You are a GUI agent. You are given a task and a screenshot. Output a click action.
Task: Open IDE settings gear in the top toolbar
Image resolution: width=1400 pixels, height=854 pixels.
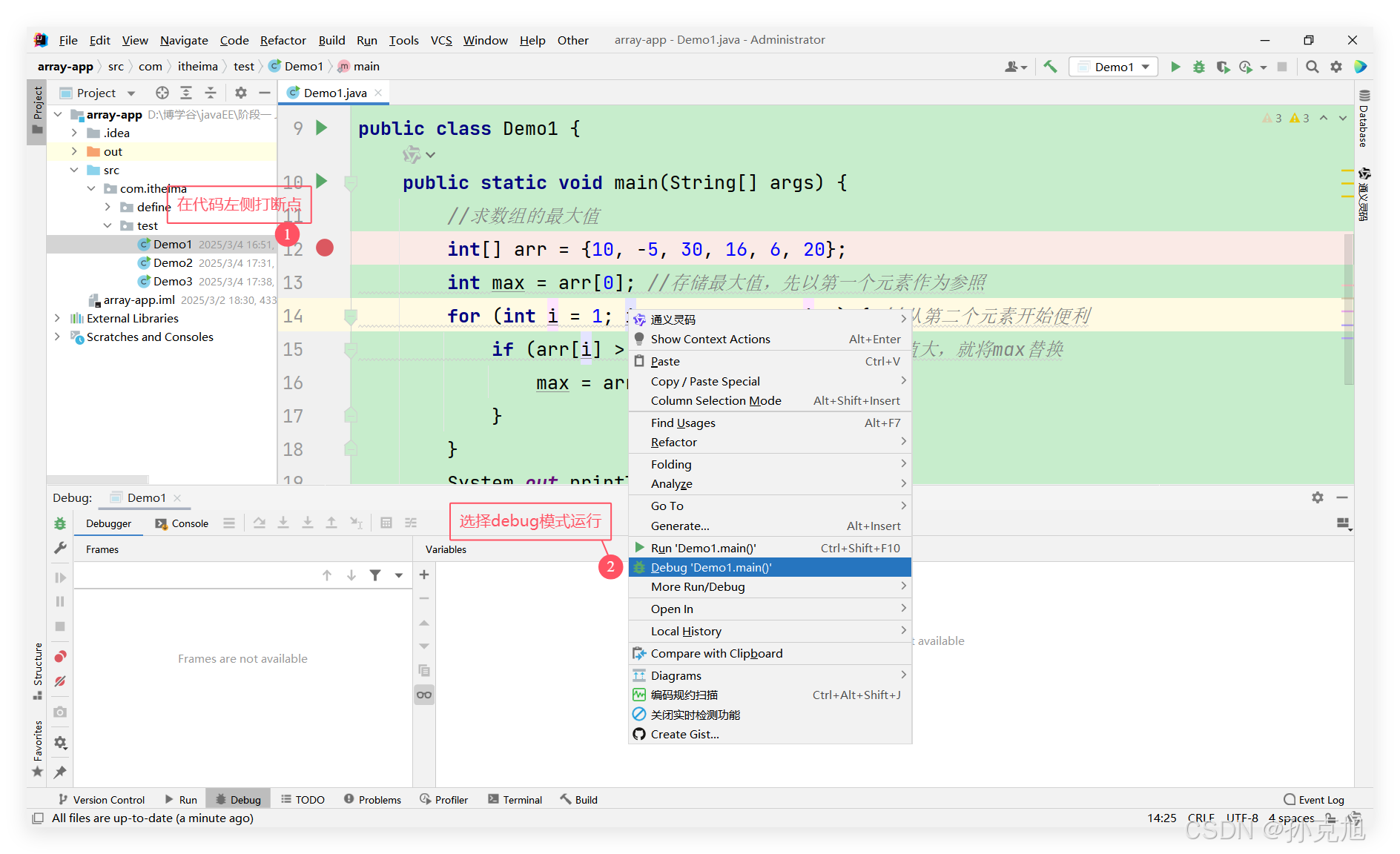click(x=1336, y=67)
